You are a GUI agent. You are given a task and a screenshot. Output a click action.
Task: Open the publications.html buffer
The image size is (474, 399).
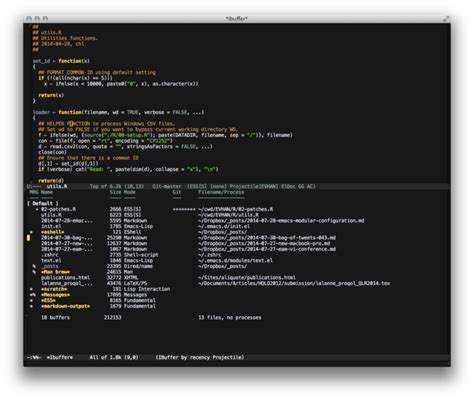(x=65, y=278)
